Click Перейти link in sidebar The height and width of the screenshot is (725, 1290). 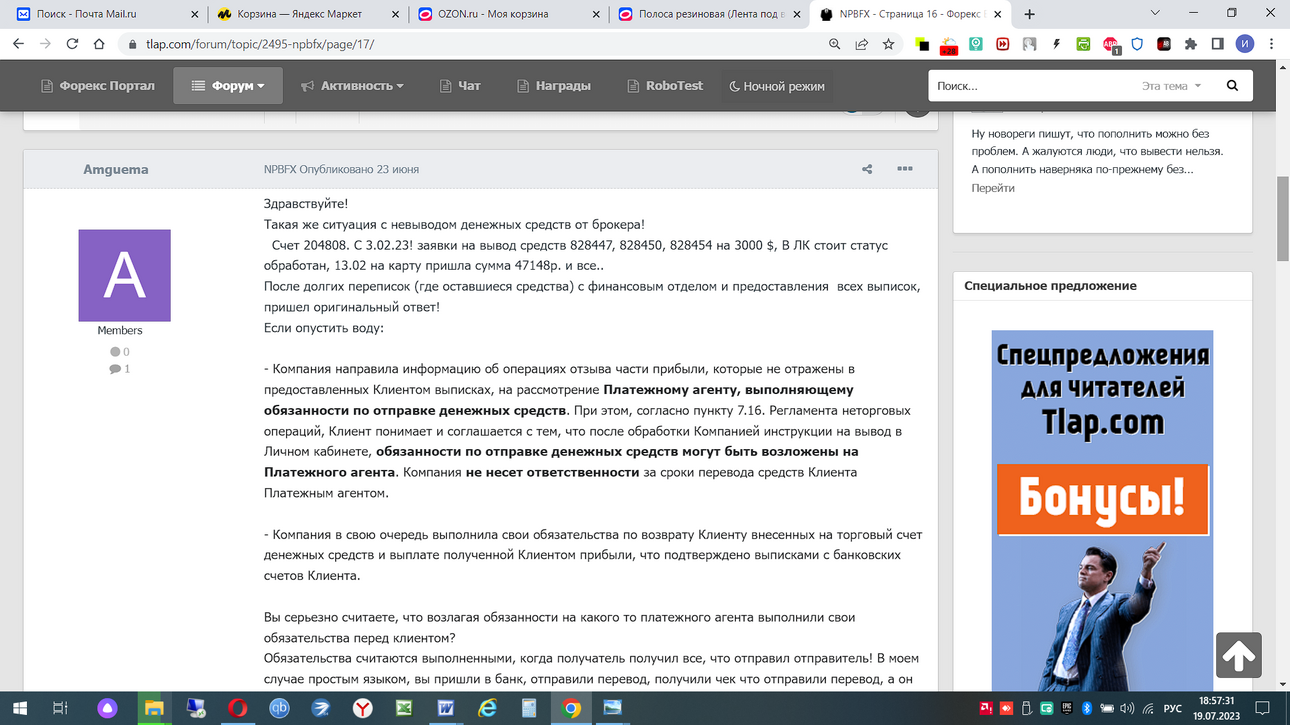(x=993, y=188)
